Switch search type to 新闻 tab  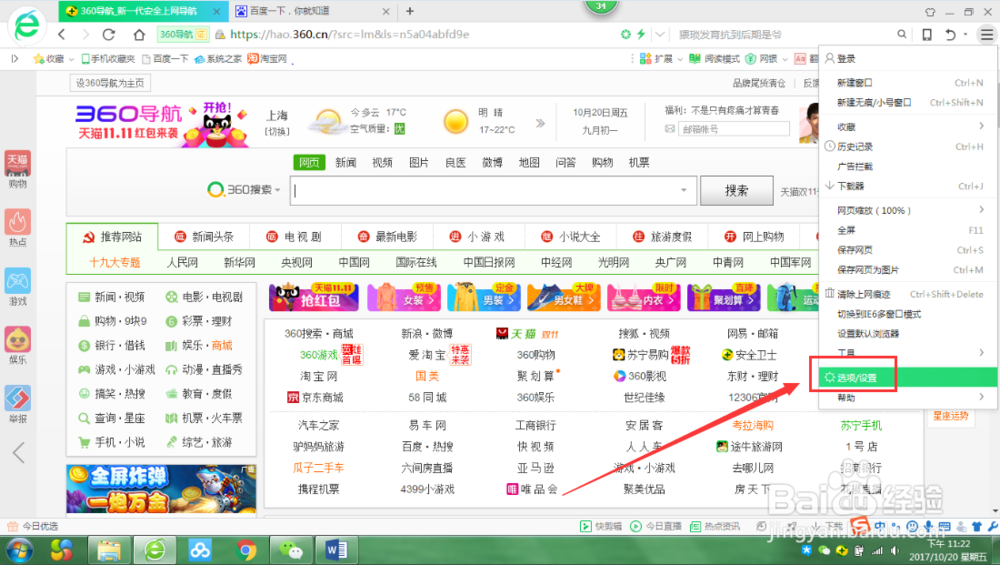(346, 163)
